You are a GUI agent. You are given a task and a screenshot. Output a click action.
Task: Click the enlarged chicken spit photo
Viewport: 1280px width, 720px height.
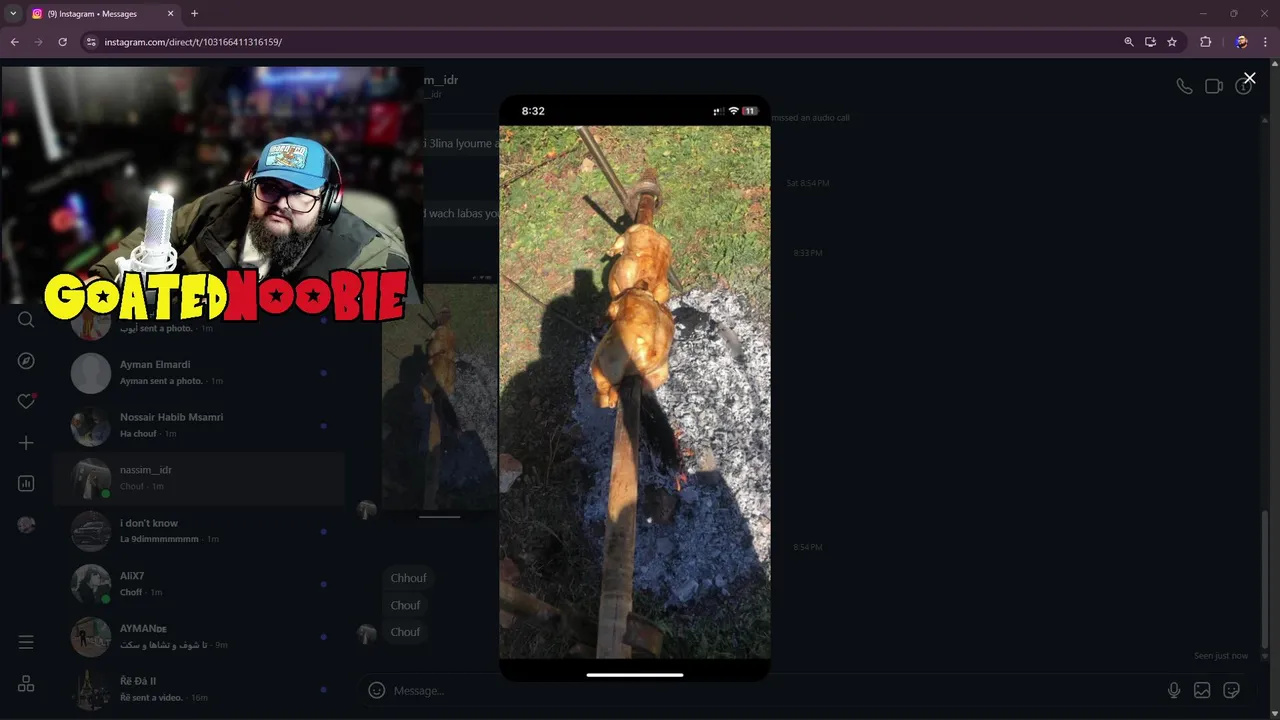click(635, 392)
